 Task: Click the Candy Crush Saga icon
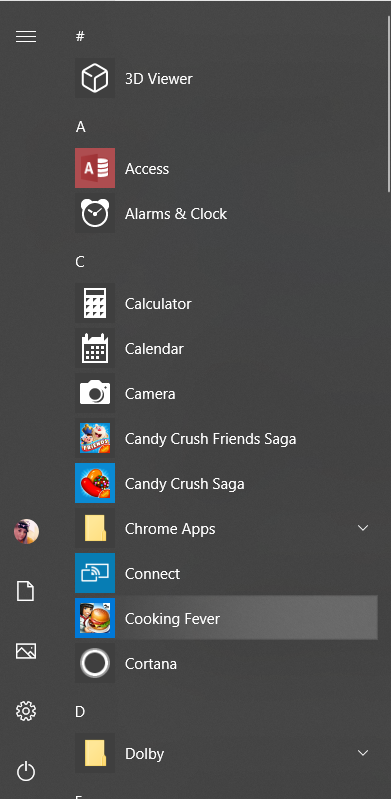pyautogui.click(x=95, y=483)
